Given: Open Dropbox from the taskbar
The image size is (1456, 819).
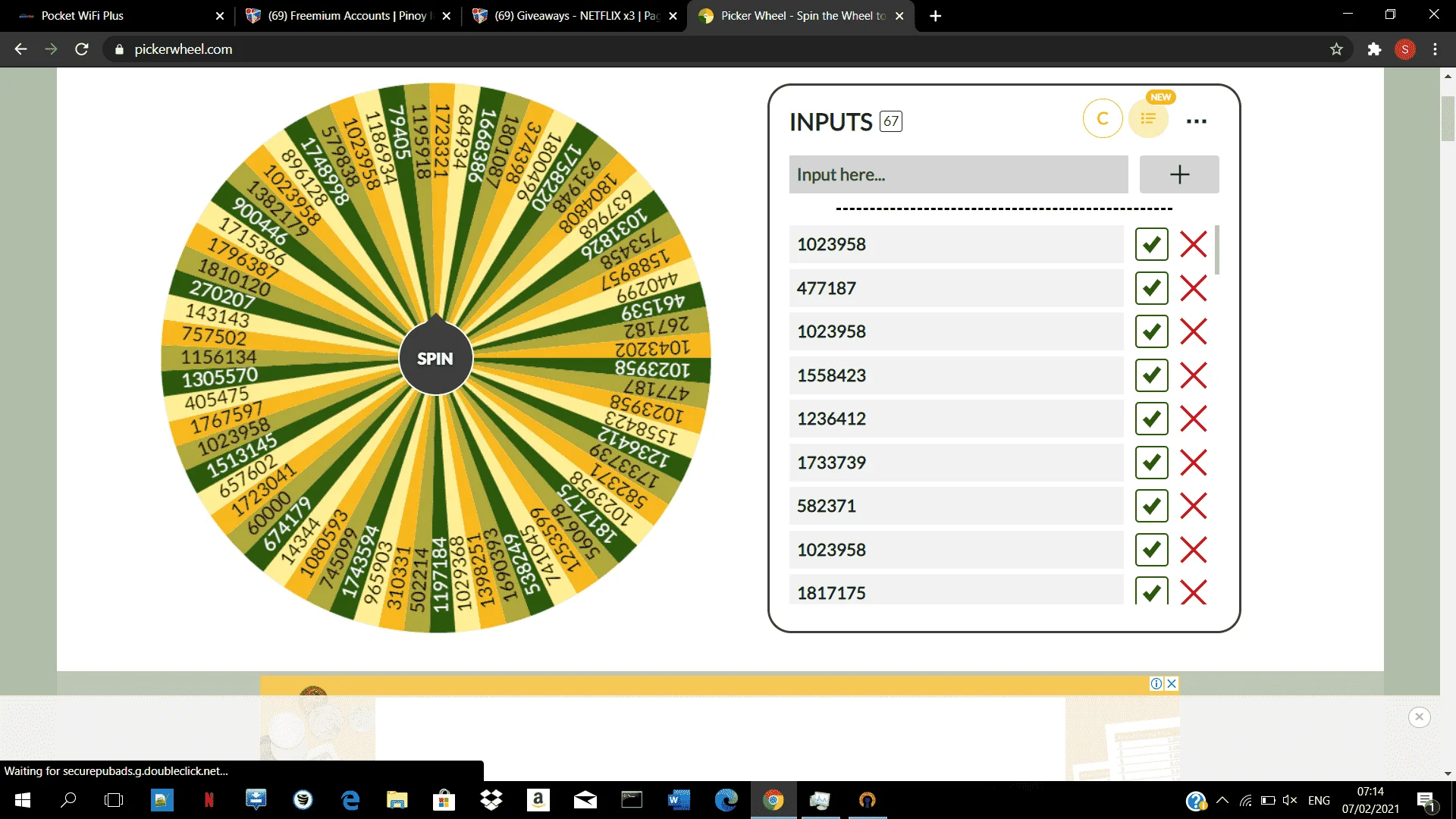Looking at the screenshot, I should (x=491, y=800).
